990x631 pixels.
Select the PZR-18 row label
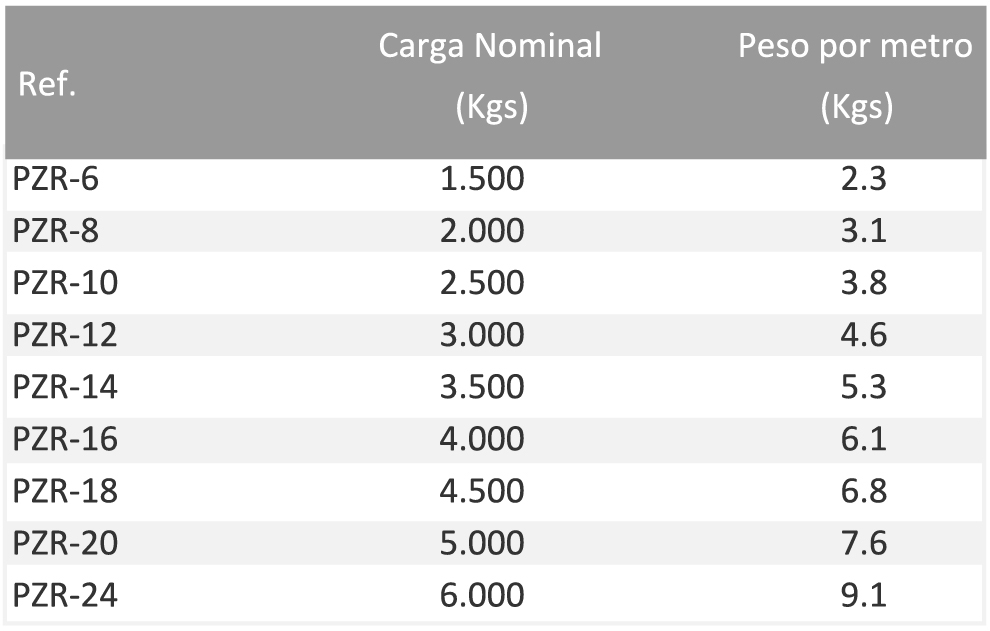point(65,491)
